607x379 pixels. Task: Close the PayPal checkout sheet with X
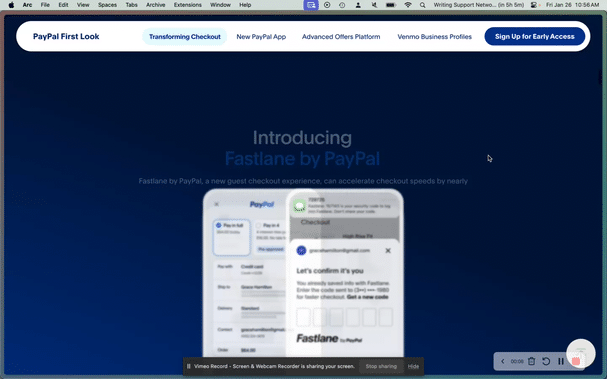217,204
